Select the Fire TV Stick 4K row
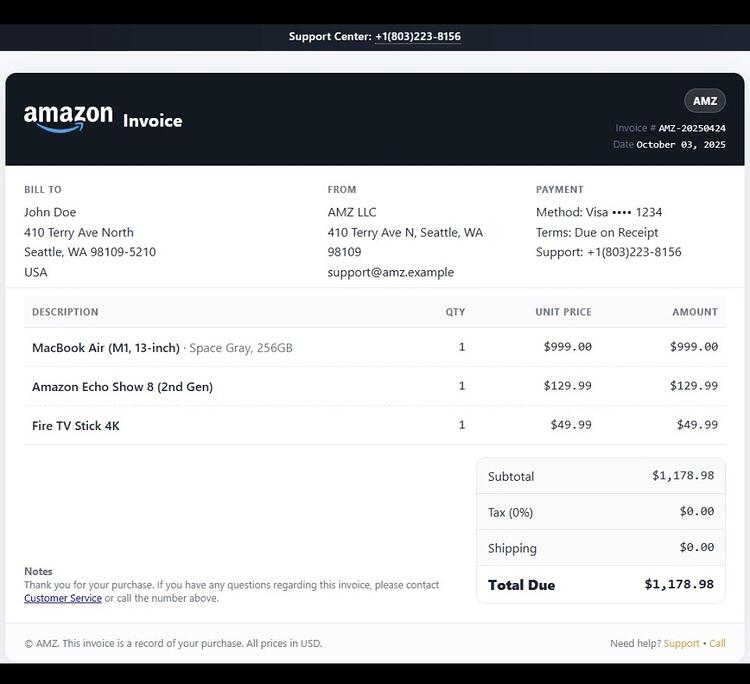The width and height of the screenshot is (750, 684). click(375, 425)
